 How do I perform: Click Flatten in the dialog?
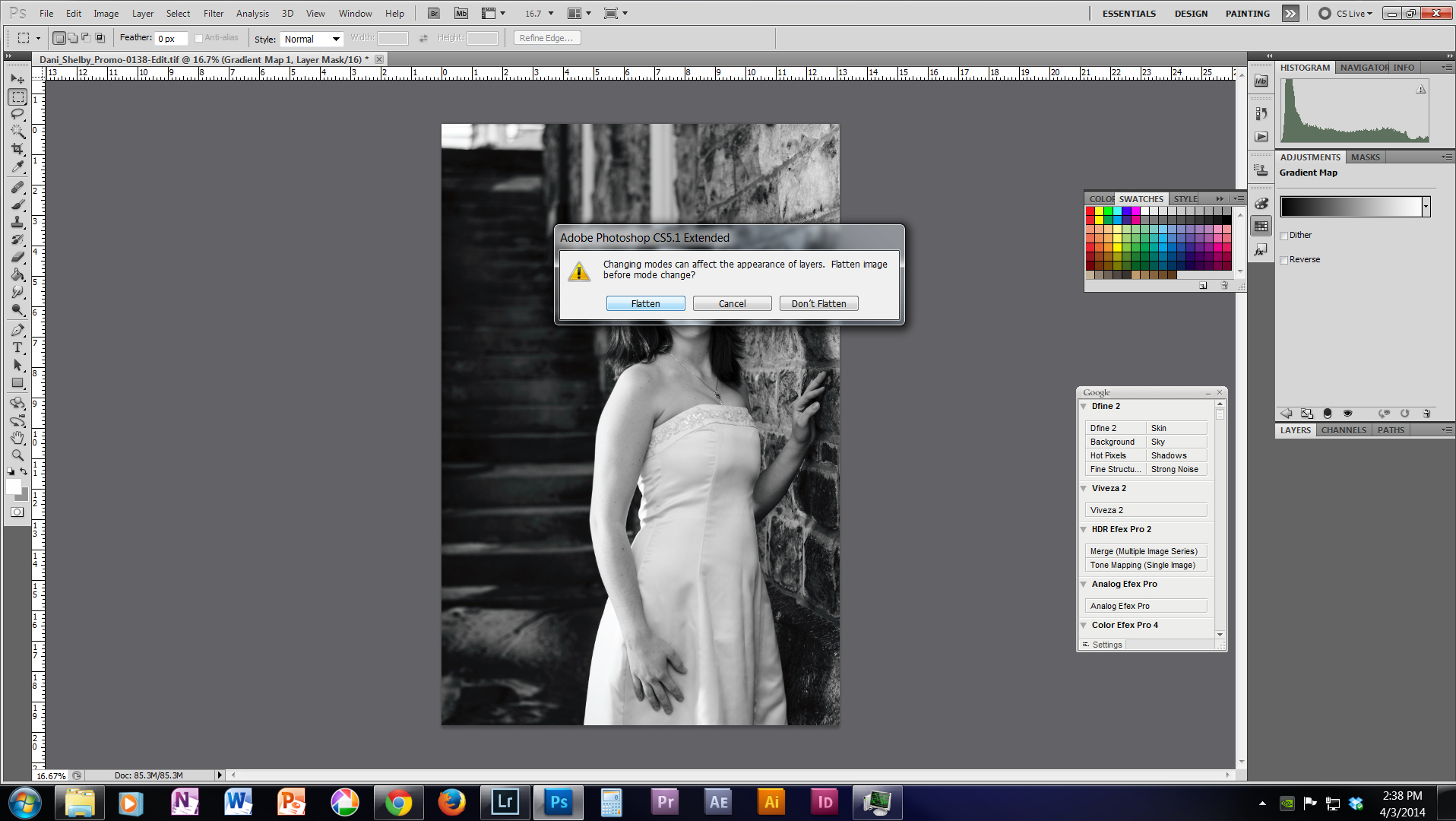tap(645, 303)
